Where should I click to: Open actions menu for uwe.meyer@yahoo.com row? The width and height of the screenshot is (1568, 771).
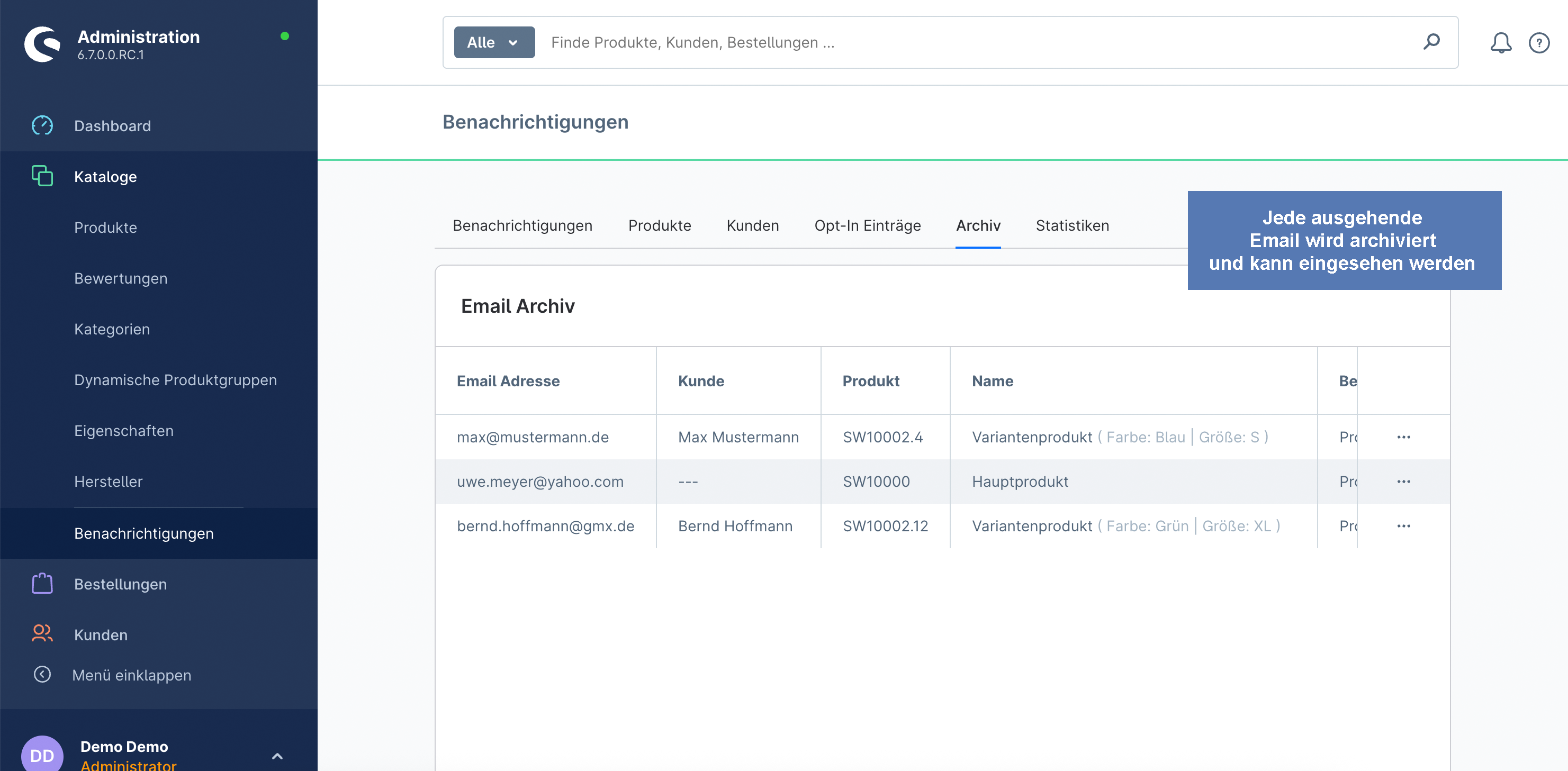(1404, 482)
